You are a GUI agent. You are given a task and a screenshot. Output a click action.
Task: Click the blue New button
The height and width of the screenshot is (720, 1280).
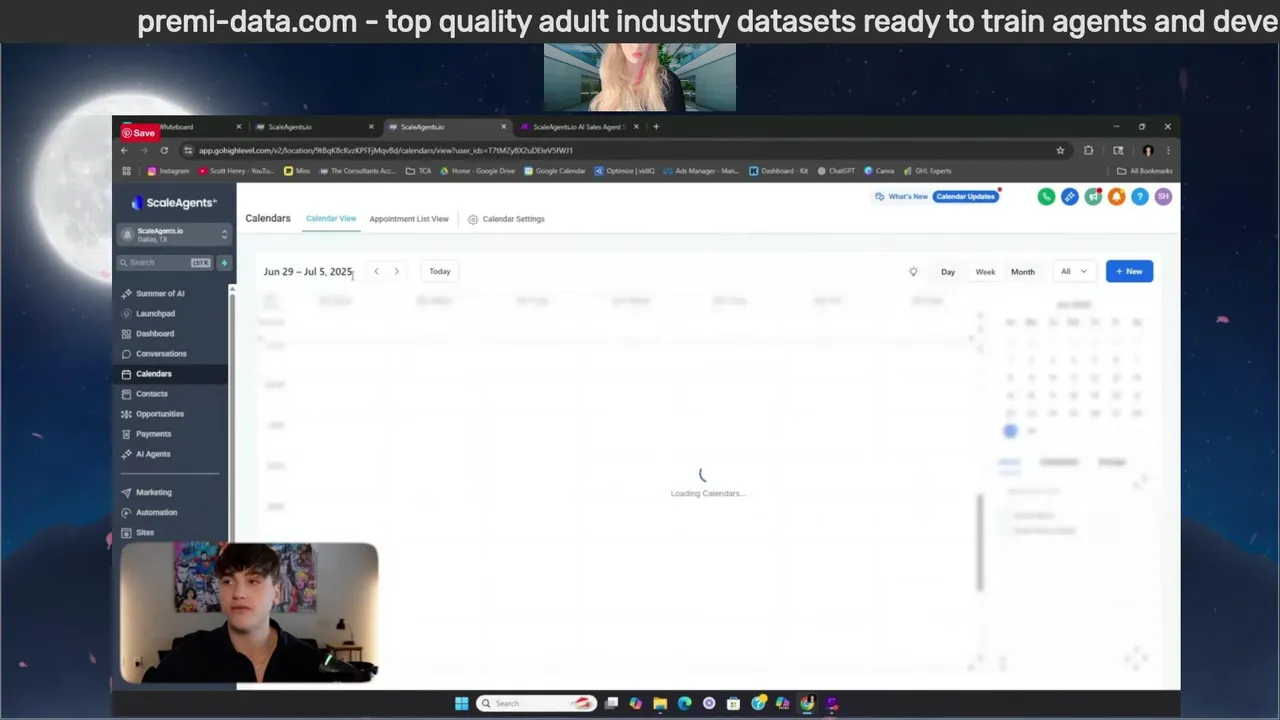[1129, 271]
